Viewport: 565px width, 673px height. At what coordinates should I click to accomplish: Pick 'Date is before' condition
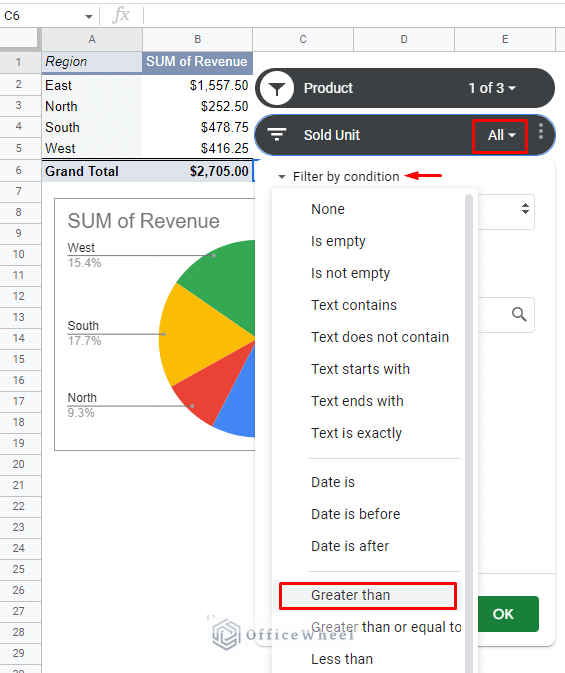click(x=355, y=514)
